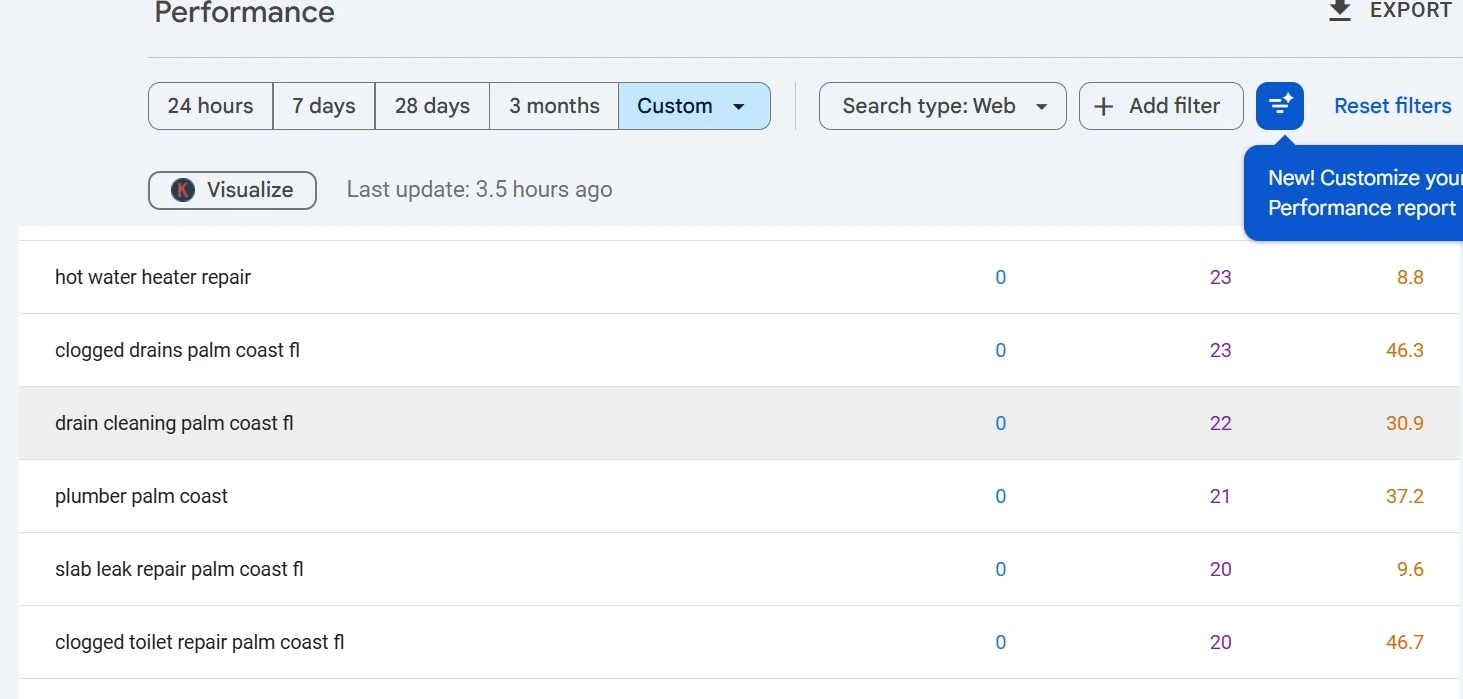The height and width of the screenshot is (699, 1463).
Task: Select the 28 days date range
Action: pyautogui.click(x=432, y=106)
